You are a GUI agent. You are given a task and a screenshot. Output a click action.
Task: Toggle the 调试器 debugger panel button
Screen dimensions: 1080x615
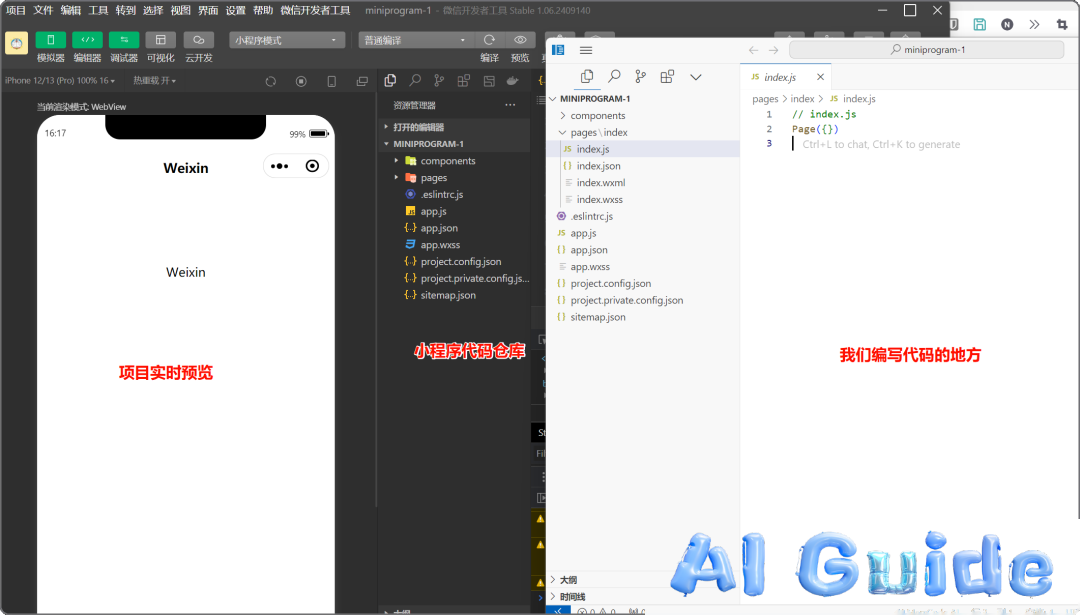tap(124, 40)
